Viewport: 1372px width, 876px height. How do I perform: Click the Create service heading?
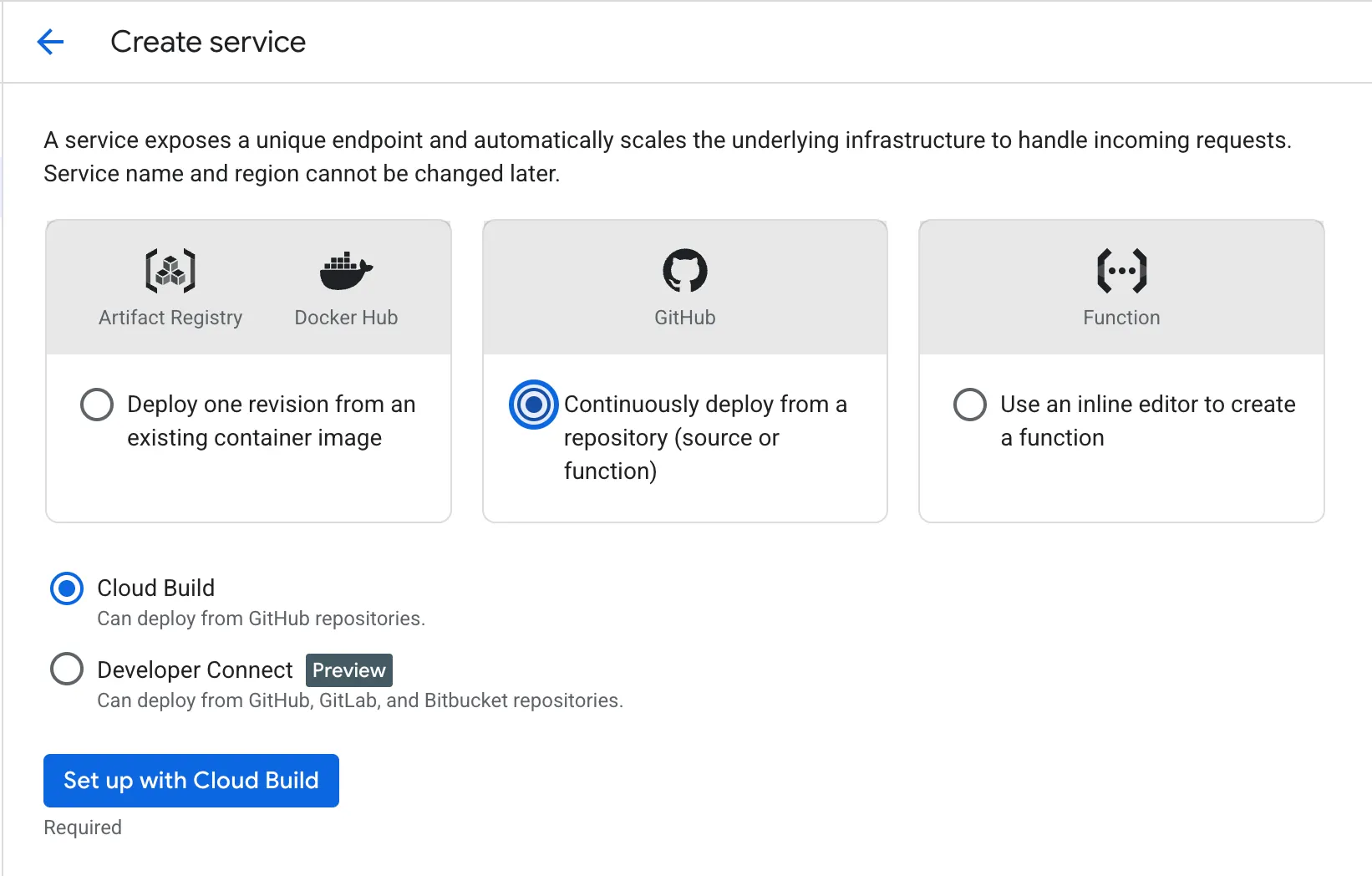point(209,42)
